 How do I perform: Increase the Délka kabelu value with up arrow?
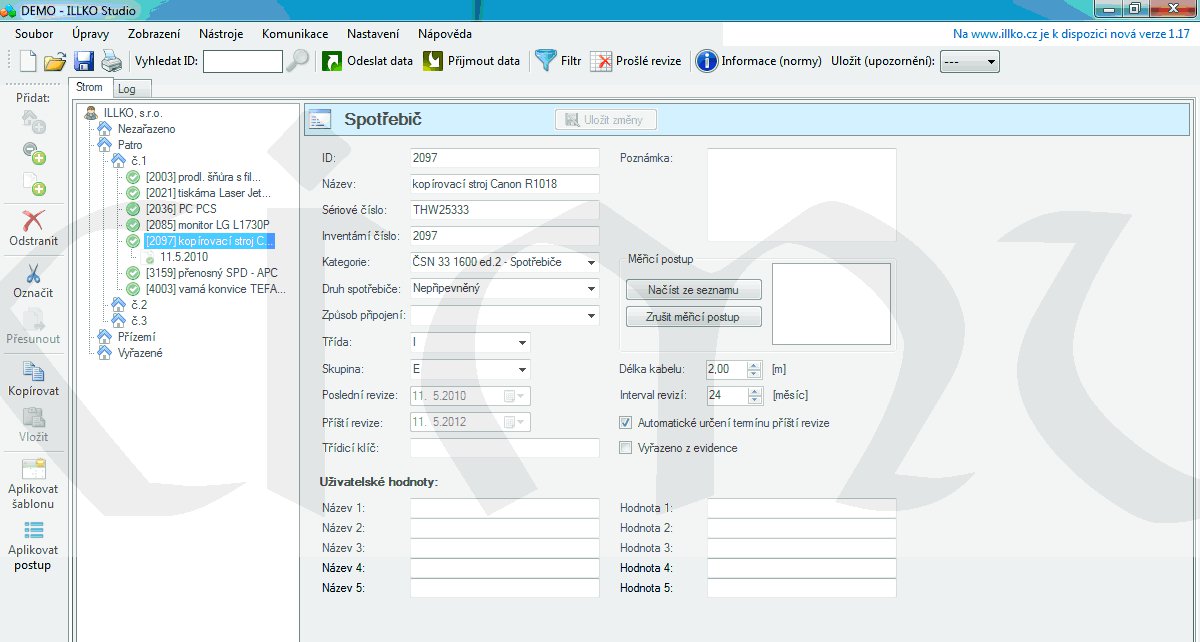755,365
